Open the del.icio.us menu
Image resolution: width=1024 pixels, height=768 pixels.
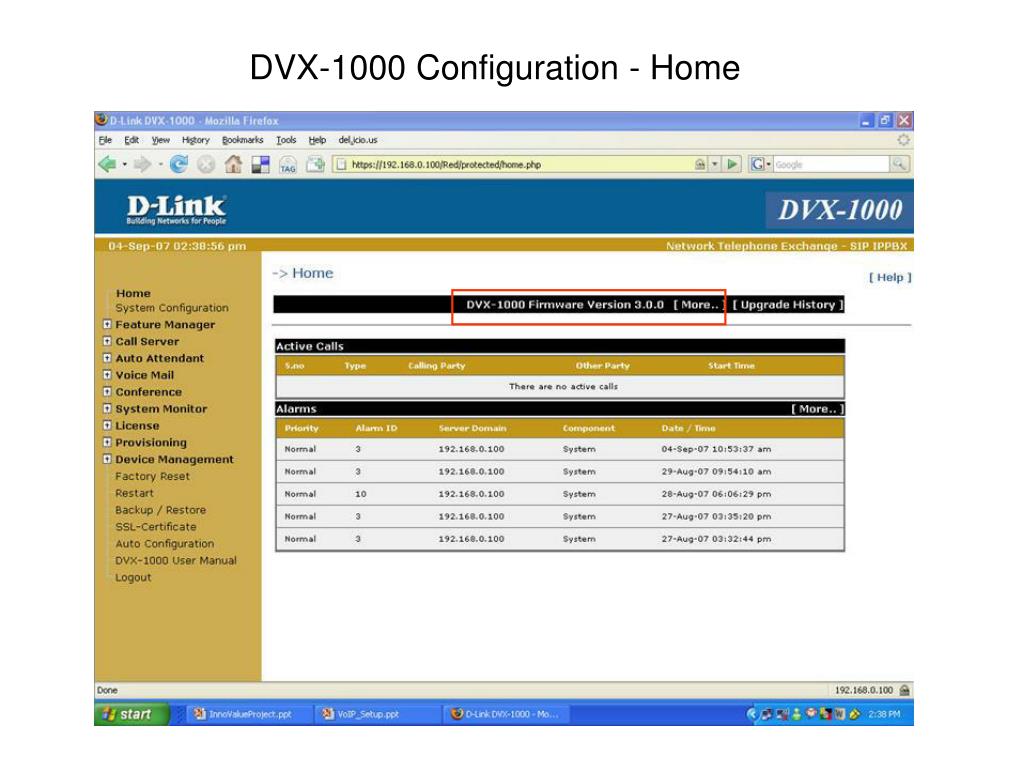358,140
